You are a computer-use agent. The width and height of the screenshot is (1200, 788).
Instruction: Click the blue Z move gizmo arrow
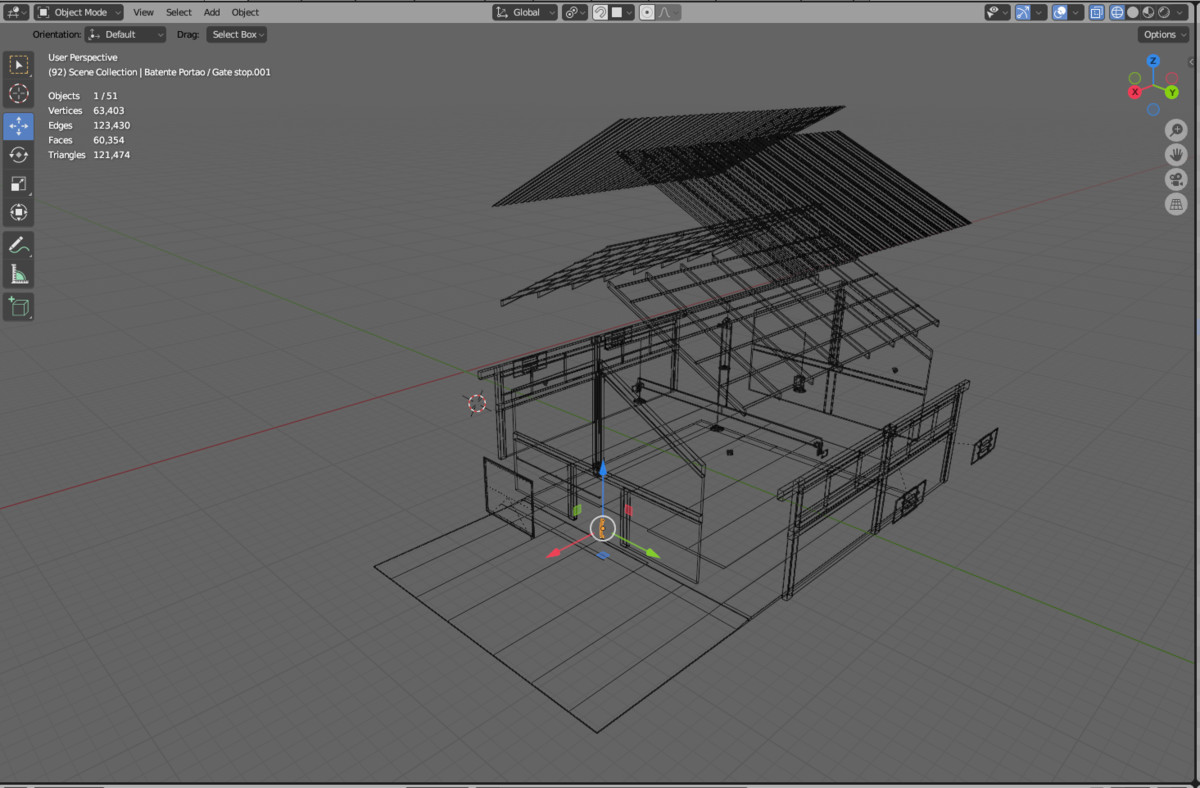pyautogui.click(x=602, y=470)
